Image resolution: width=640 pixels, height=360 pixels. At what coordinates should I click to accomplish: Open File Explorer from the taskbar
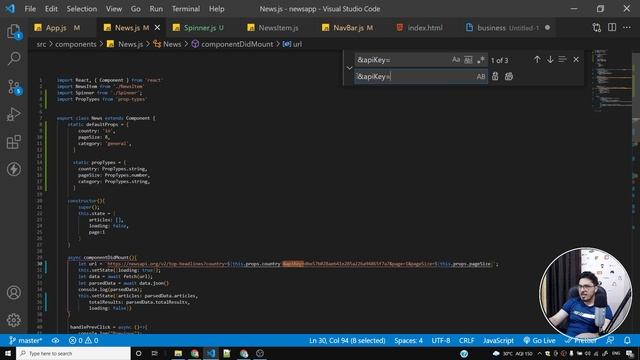point(178,353)
